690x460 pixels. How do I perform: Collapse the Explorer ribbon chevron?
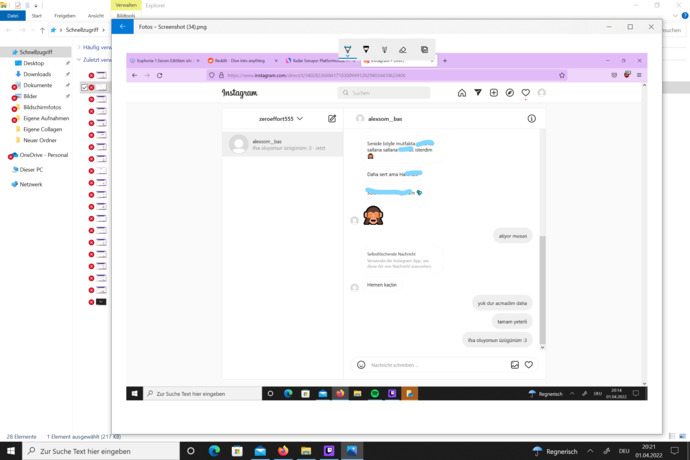pos(675,15)
